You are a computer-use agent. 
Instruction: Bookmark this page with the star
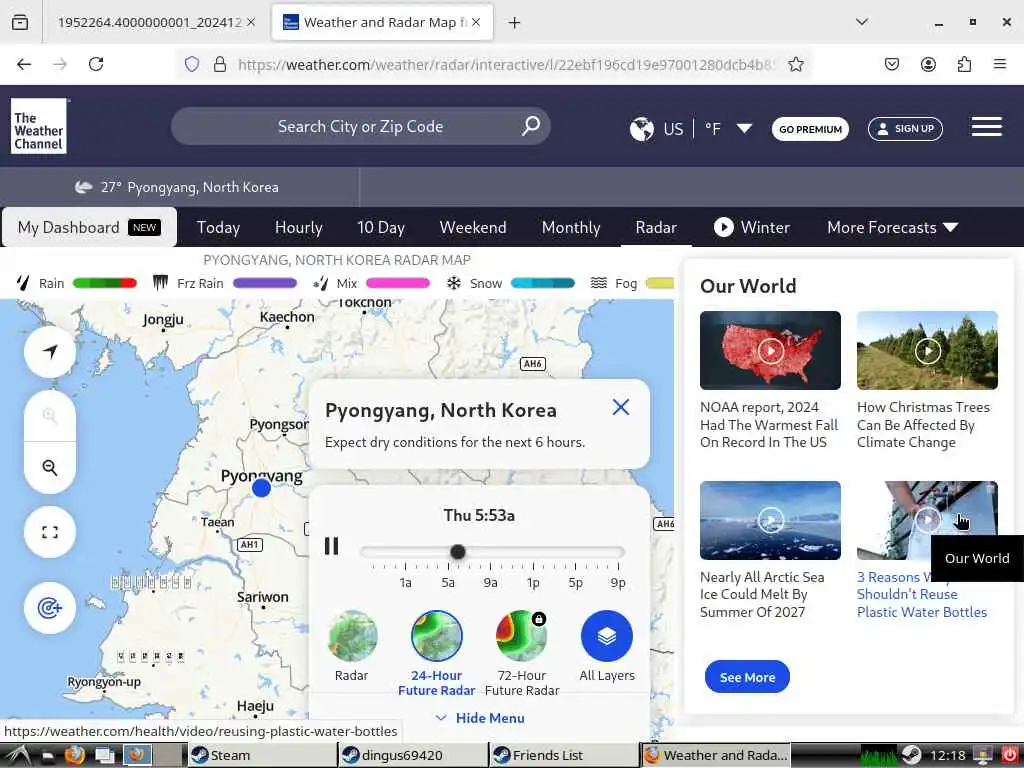pos(795,64)
